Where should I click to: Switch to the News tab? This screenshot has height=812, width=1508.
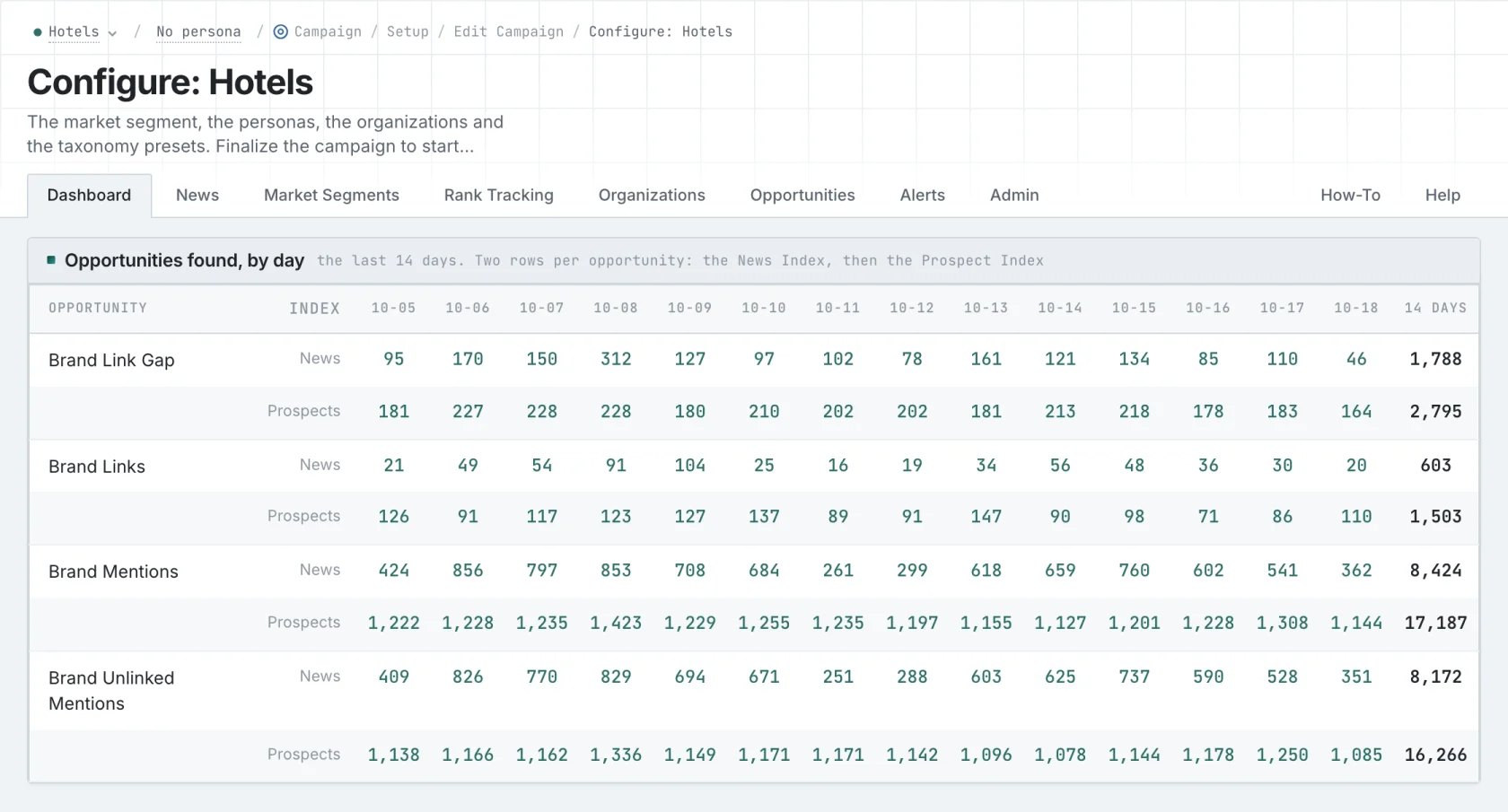pyautogui.click(x=197, y=196)
